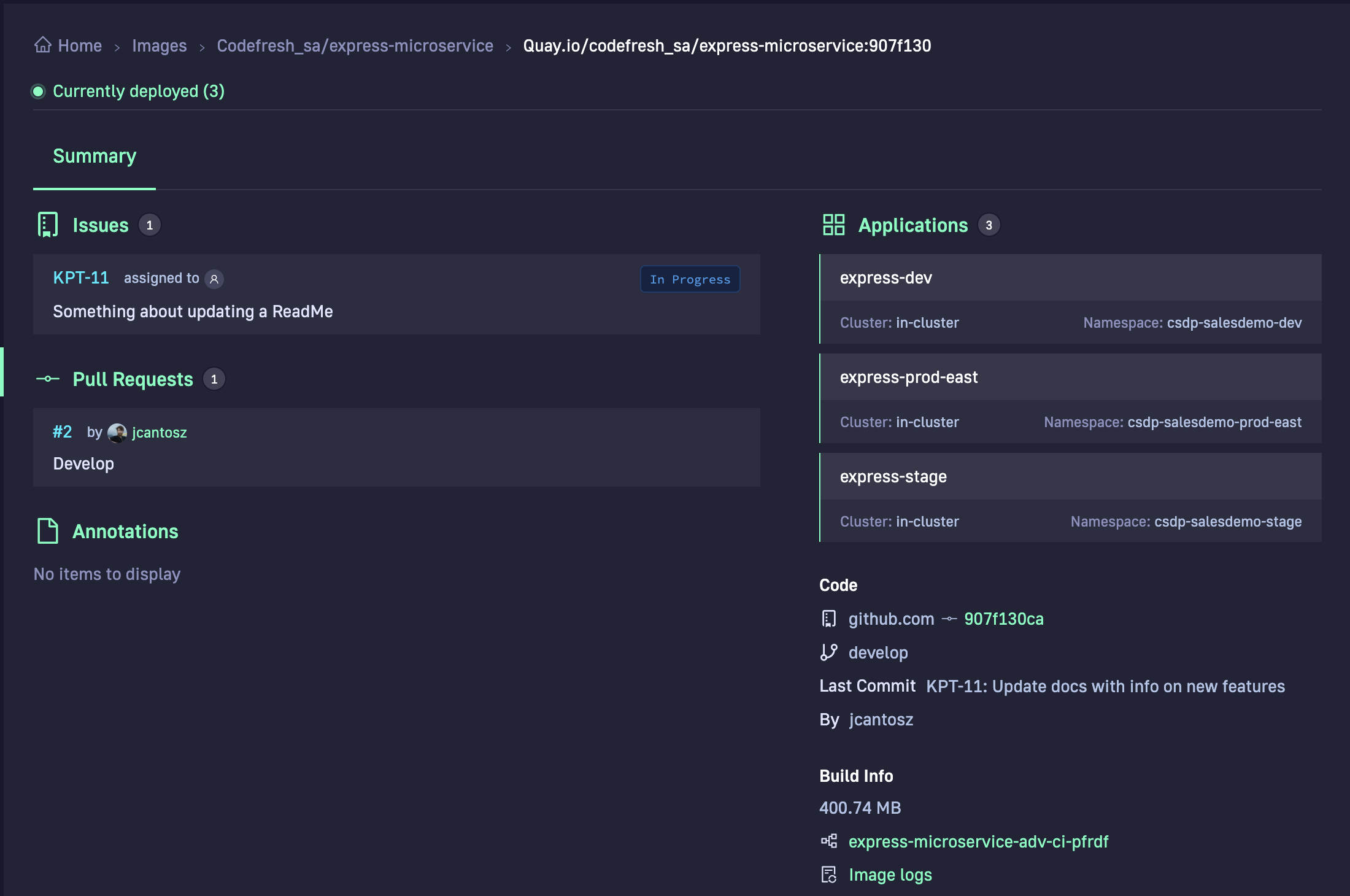Image resolution: width=1350 pixels, height=896 pixels.
Task: Click the Annotations document icon
Action: point(47,531)
